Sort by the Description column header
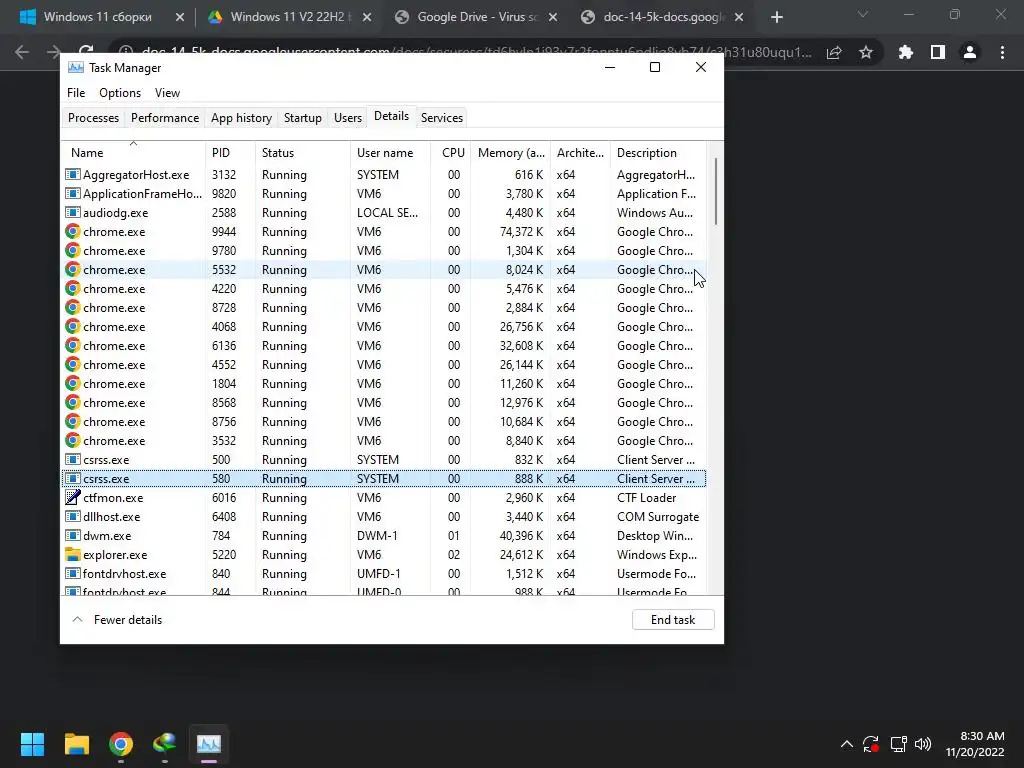This screenshot has height=768, width=1024. (658, 153)
